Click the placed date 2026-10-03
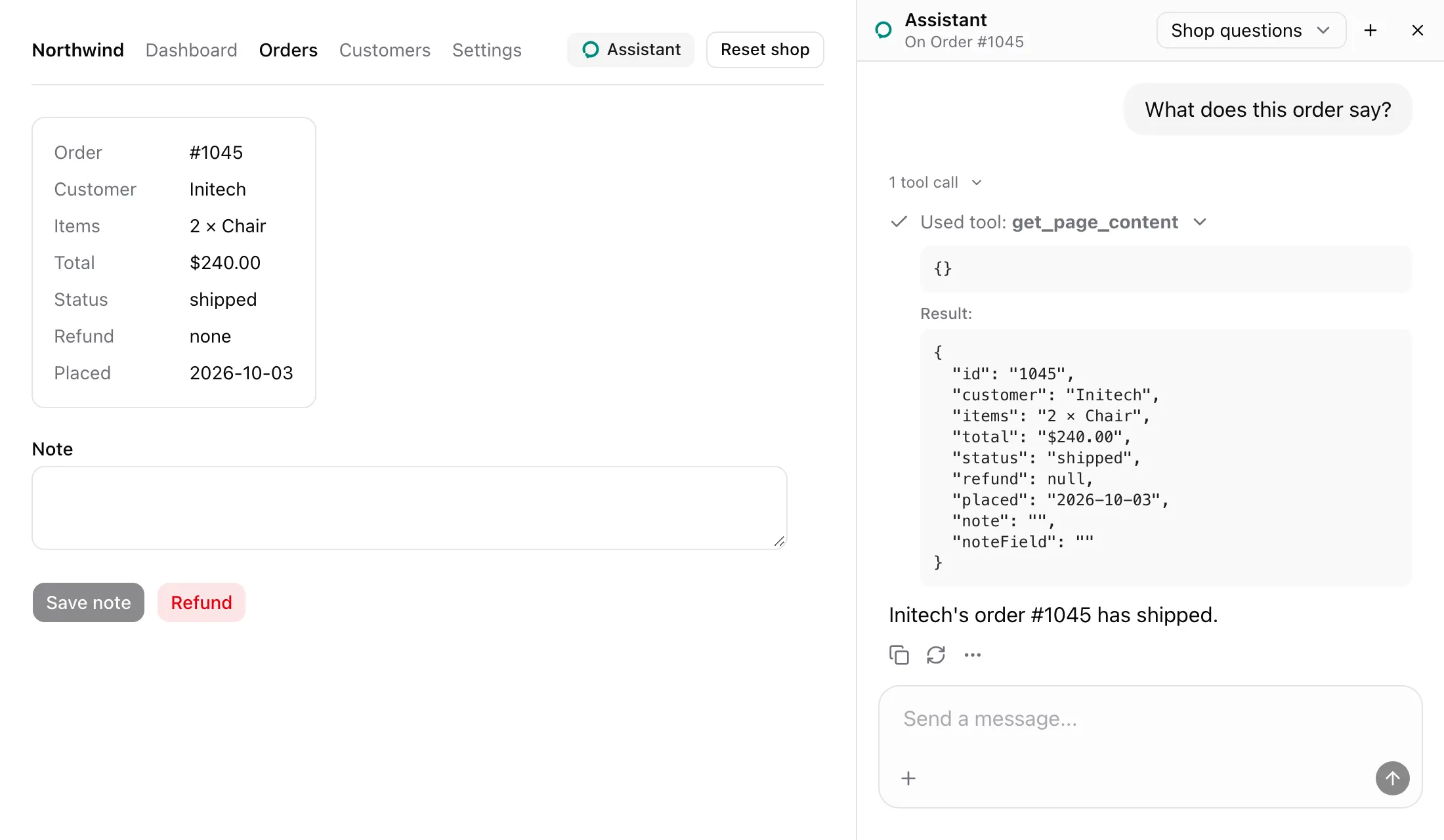The width and height of the screenshot is (1444, 840). pyautogui.click(x=241, y=373)
